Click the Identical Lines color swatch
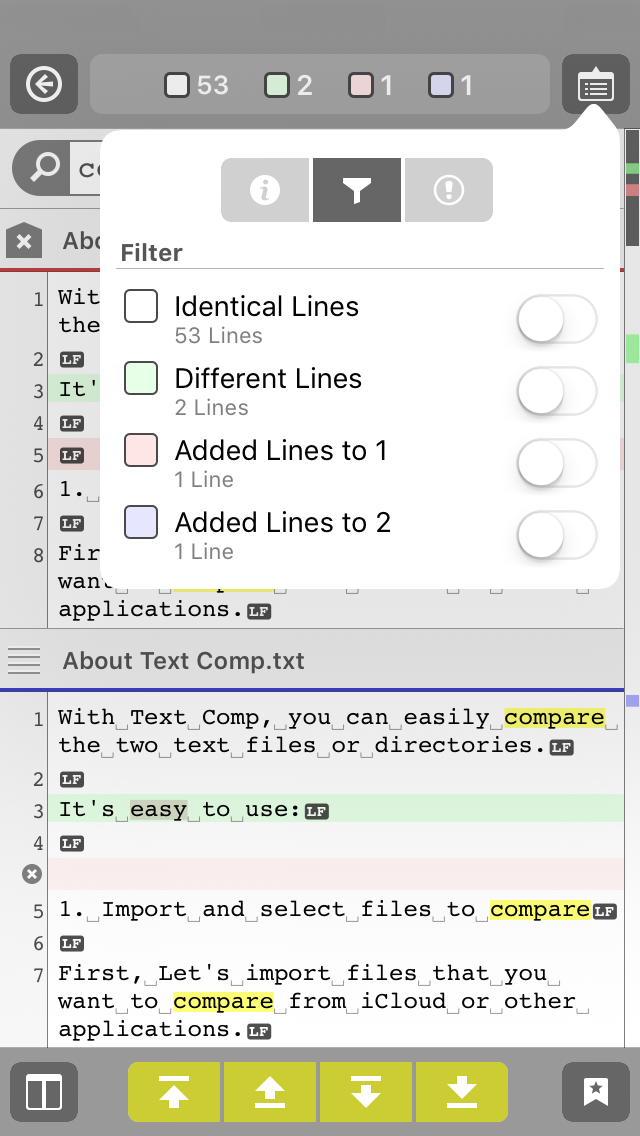The image size is (640, 1136). pos(141,307)
